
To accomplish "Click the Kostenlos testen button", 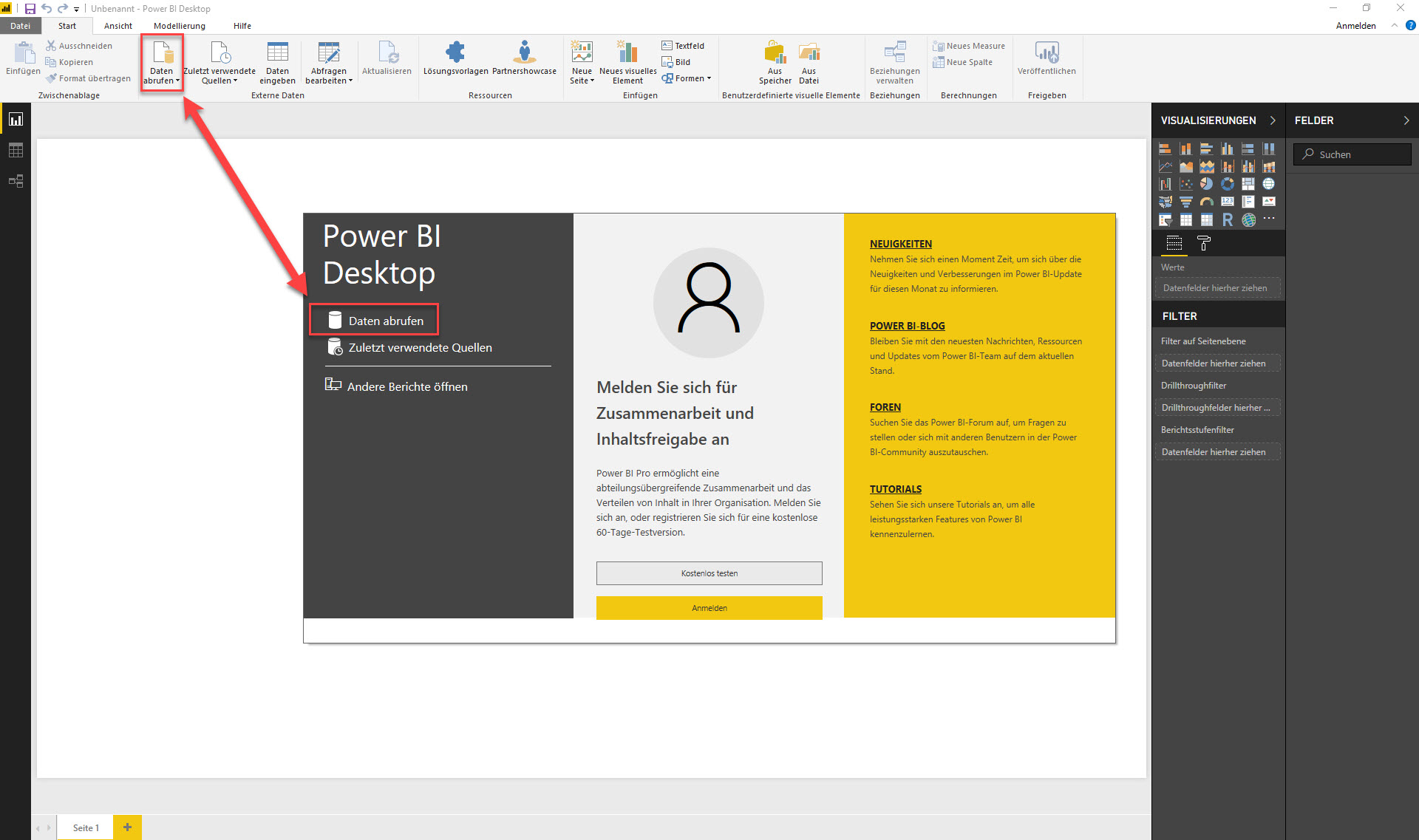I will point(709,573).
